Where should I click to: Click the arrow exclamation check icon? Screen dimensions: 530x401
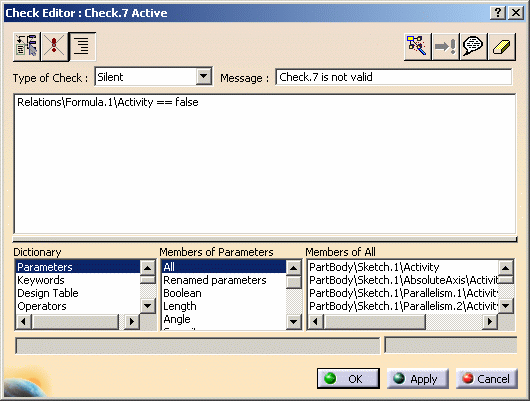click(x=445, y=47)
